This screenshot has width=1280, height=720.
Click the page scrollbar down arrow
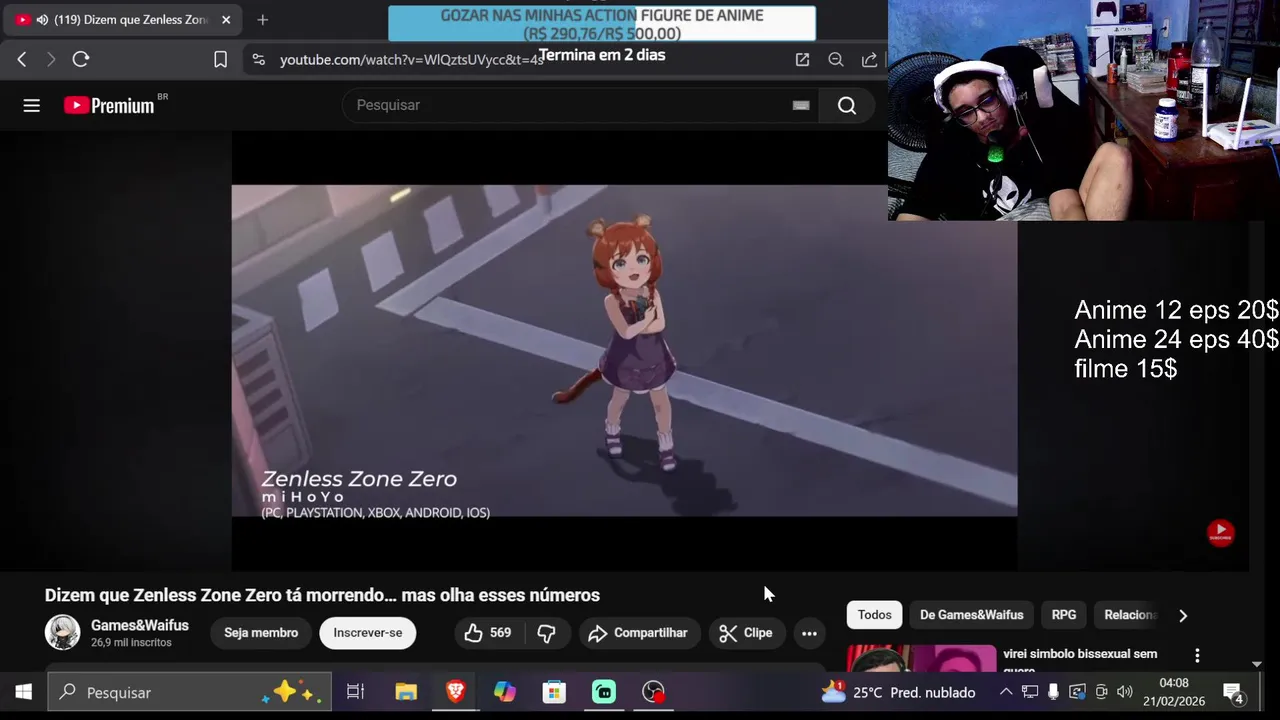click(x=1257, y=664)
